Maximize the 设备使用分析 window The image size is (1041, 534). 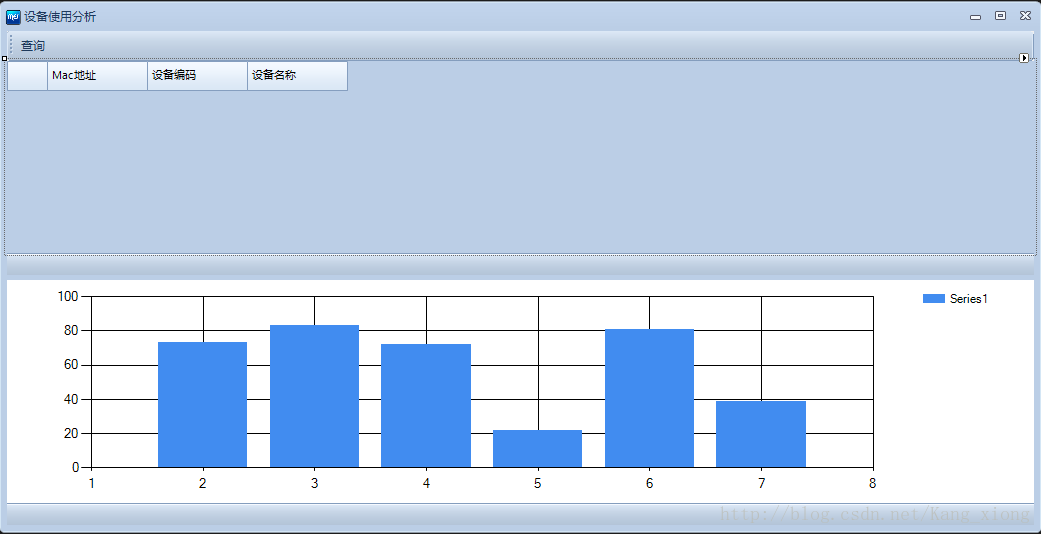pyautogui.click(x=1001, y=16)
